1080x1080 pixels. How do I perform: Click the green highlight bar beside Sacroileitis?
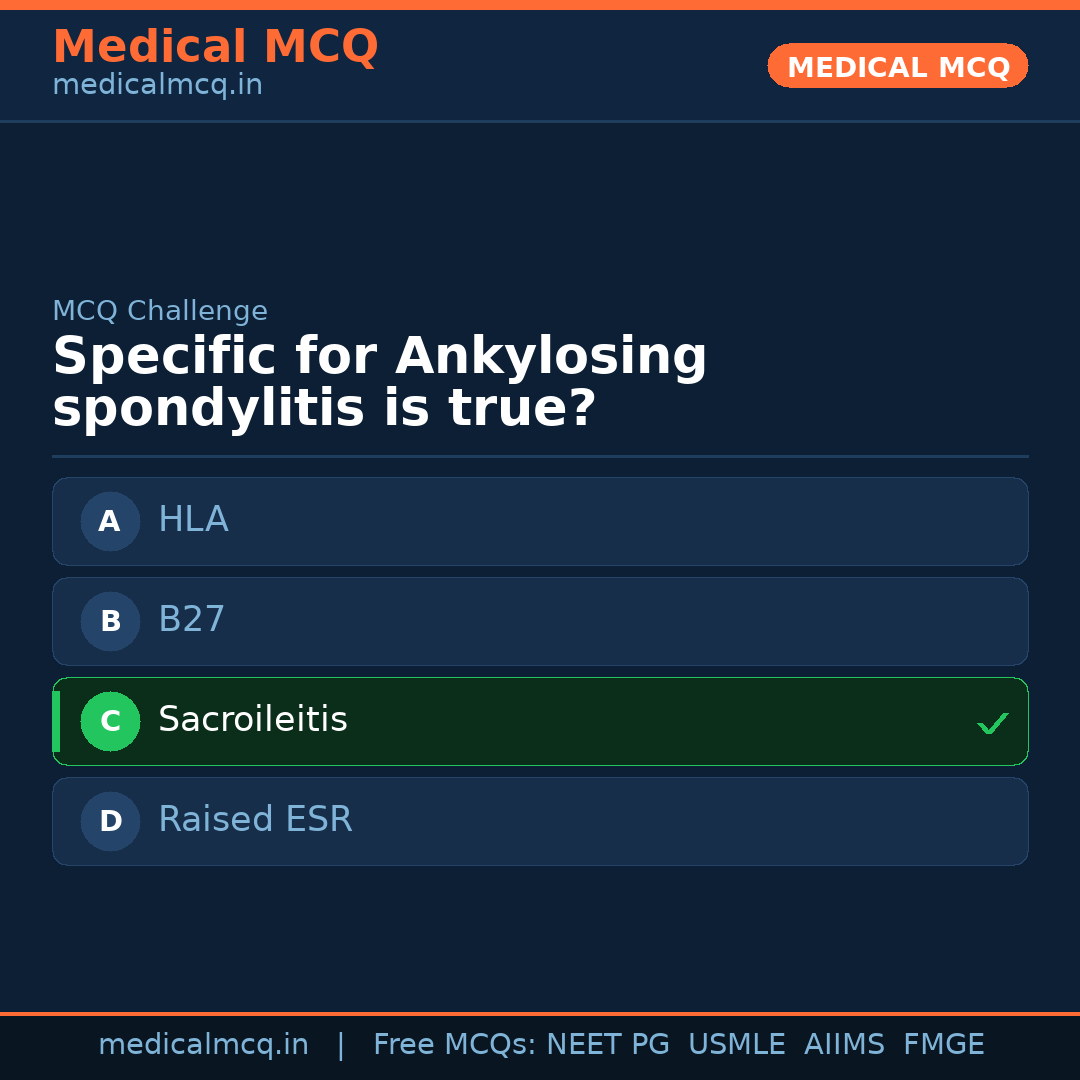[56, 721]
